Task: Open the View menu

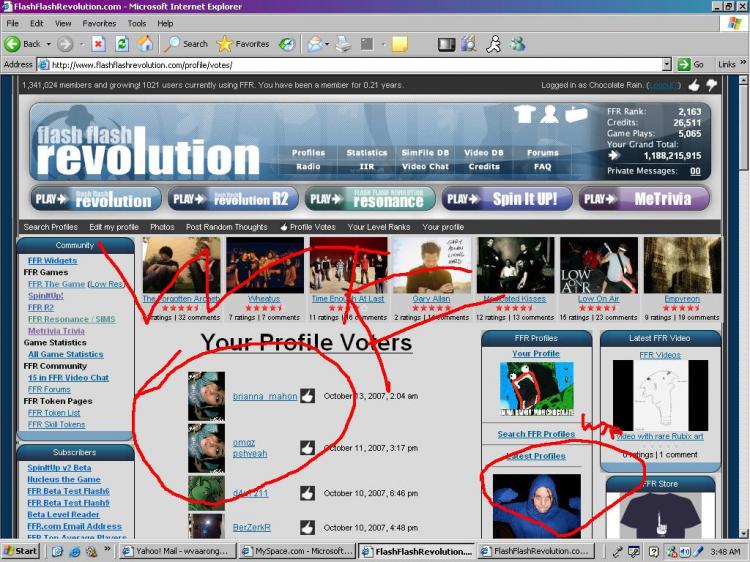Action: click(x=63, y=23)
